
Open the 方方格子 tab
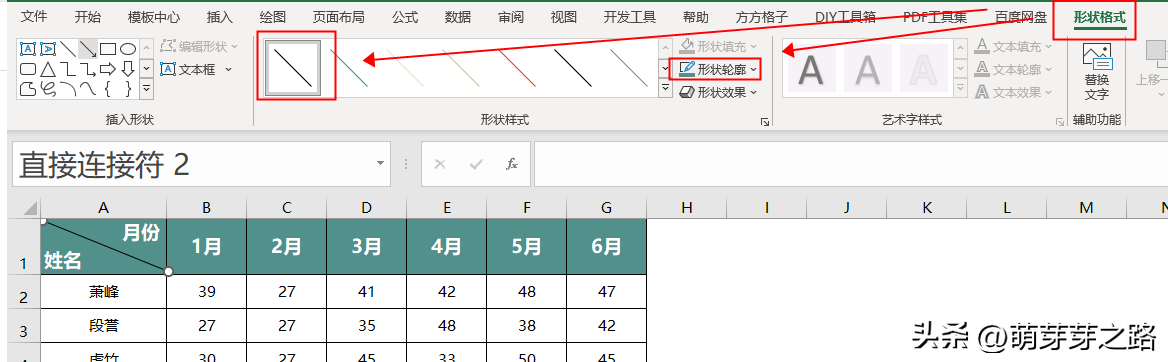761,16
